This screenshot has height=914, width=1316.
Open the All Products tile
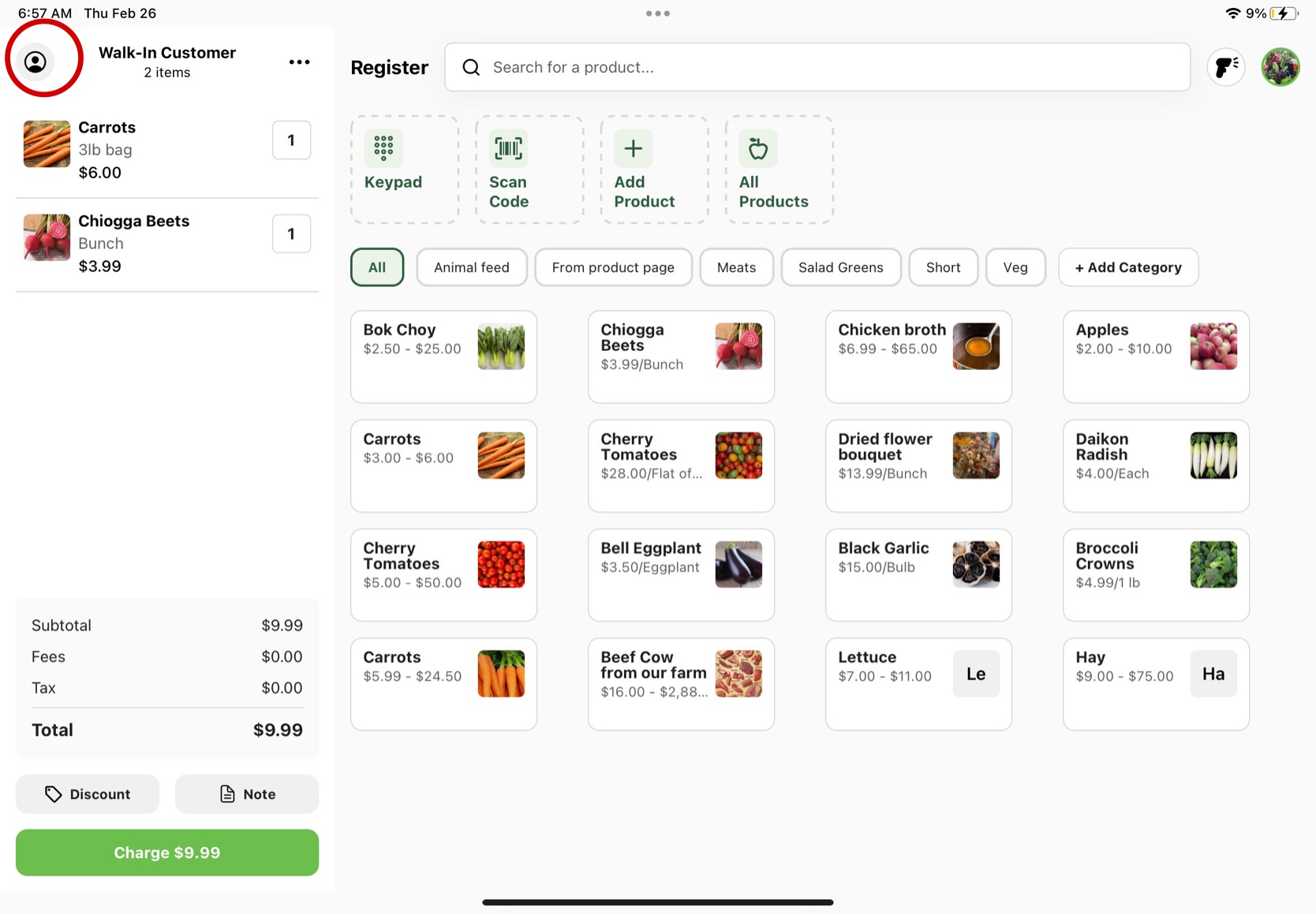778,170
